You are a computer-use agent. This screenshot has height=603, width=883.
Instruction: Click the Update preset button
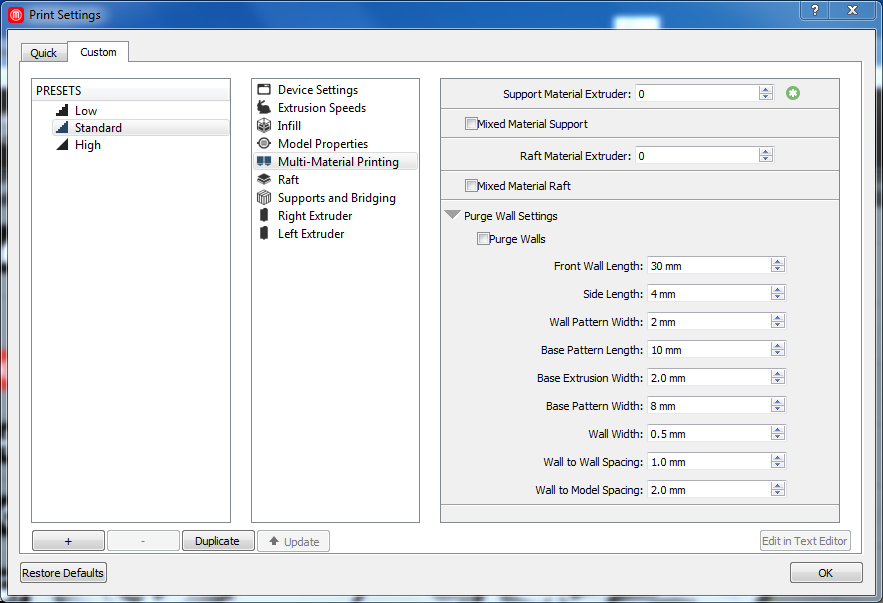pyautogui.click(x=293, y=541)
